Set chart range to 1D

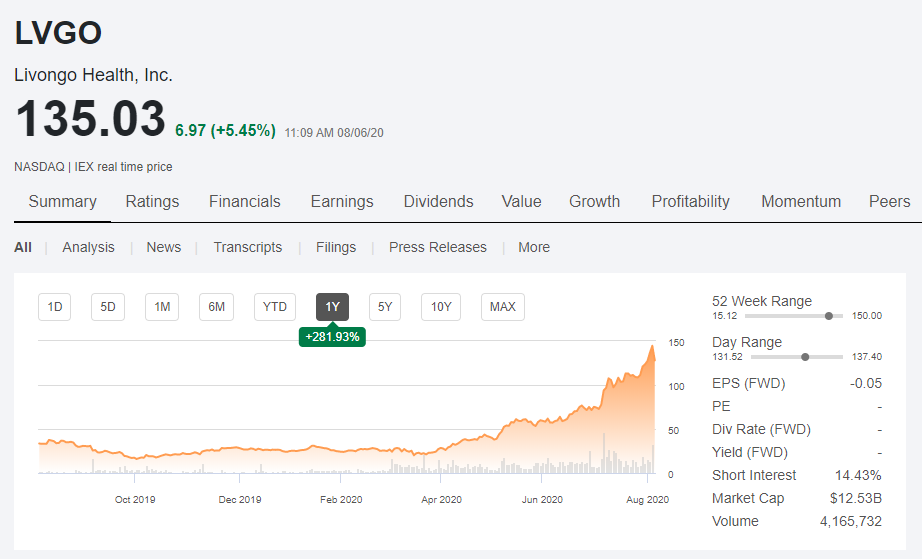(55, 307)
